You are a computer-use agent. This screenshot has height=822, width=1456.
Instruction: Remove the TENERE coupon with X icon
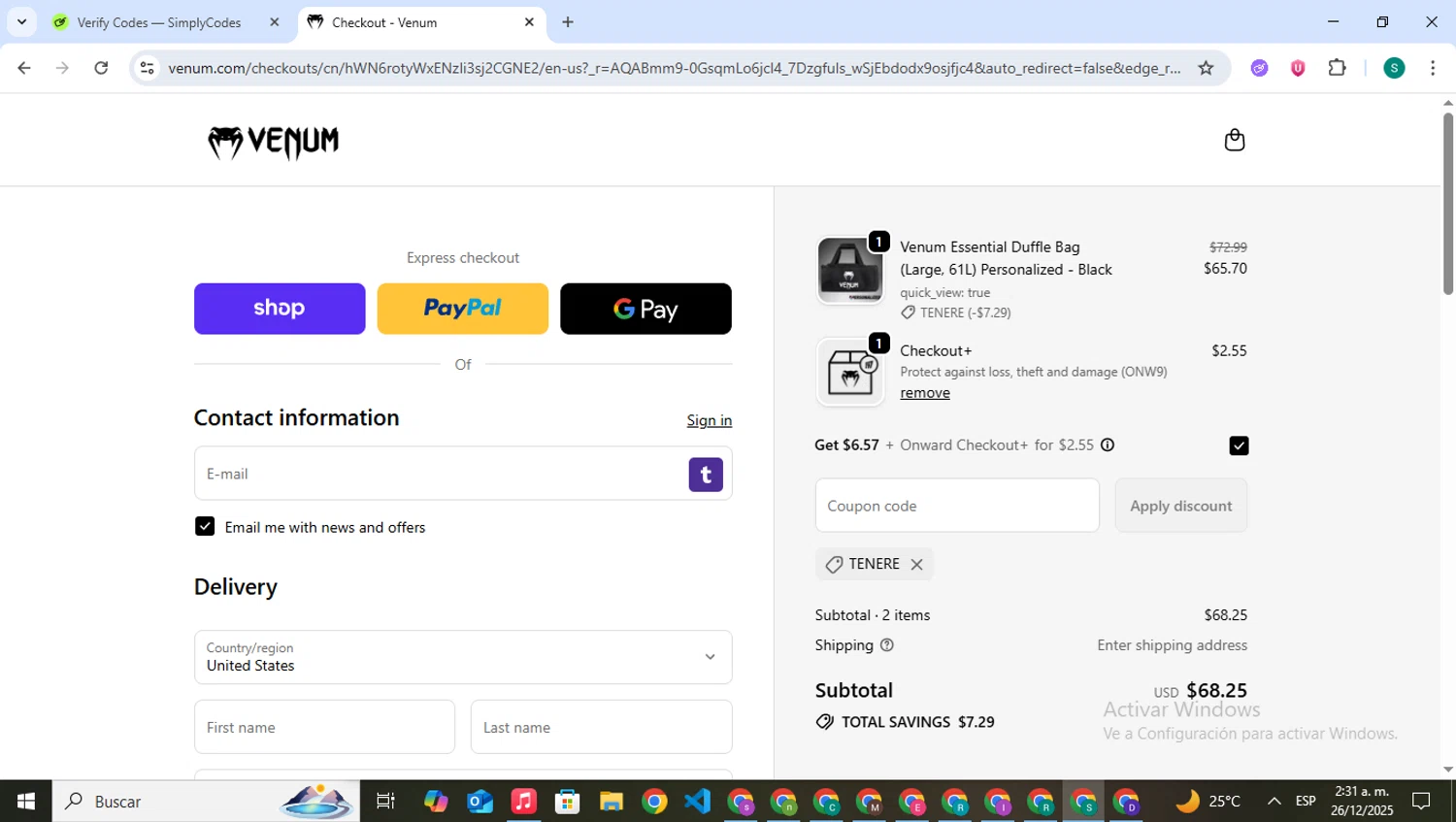916,564
